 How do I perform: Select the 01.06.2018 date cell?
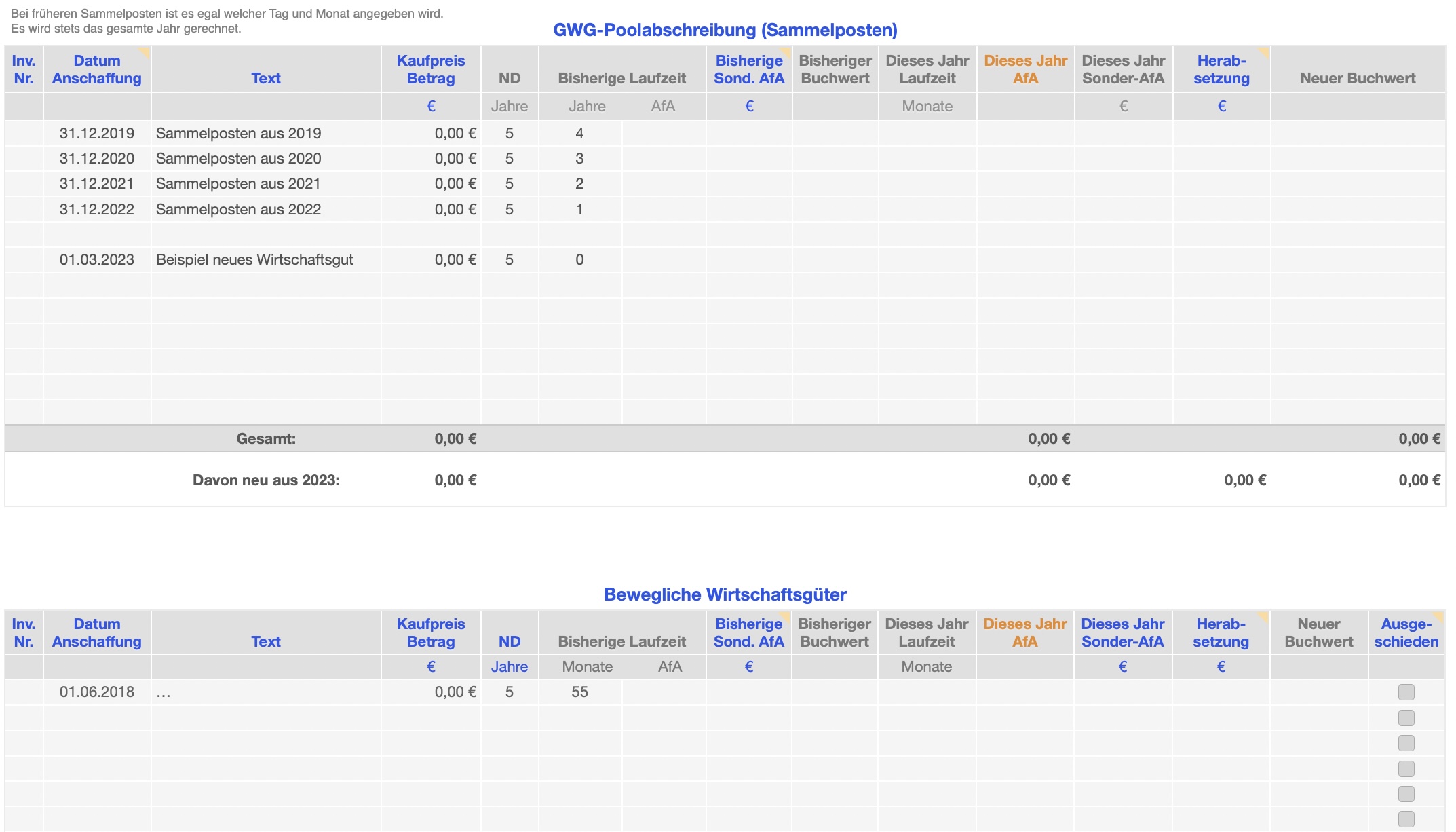point(97,692)
